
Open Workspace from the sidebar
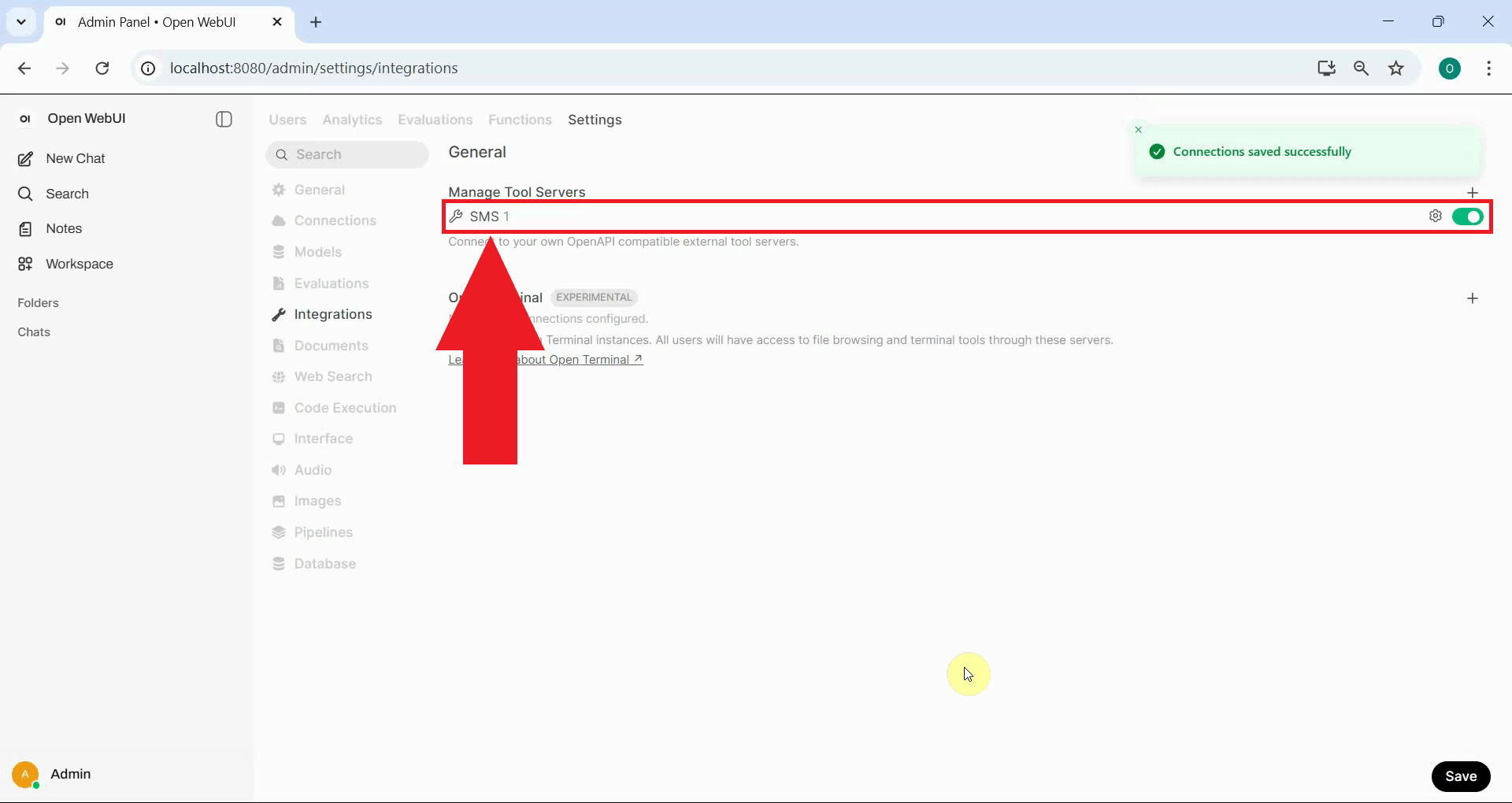click(x=79, y=264)
